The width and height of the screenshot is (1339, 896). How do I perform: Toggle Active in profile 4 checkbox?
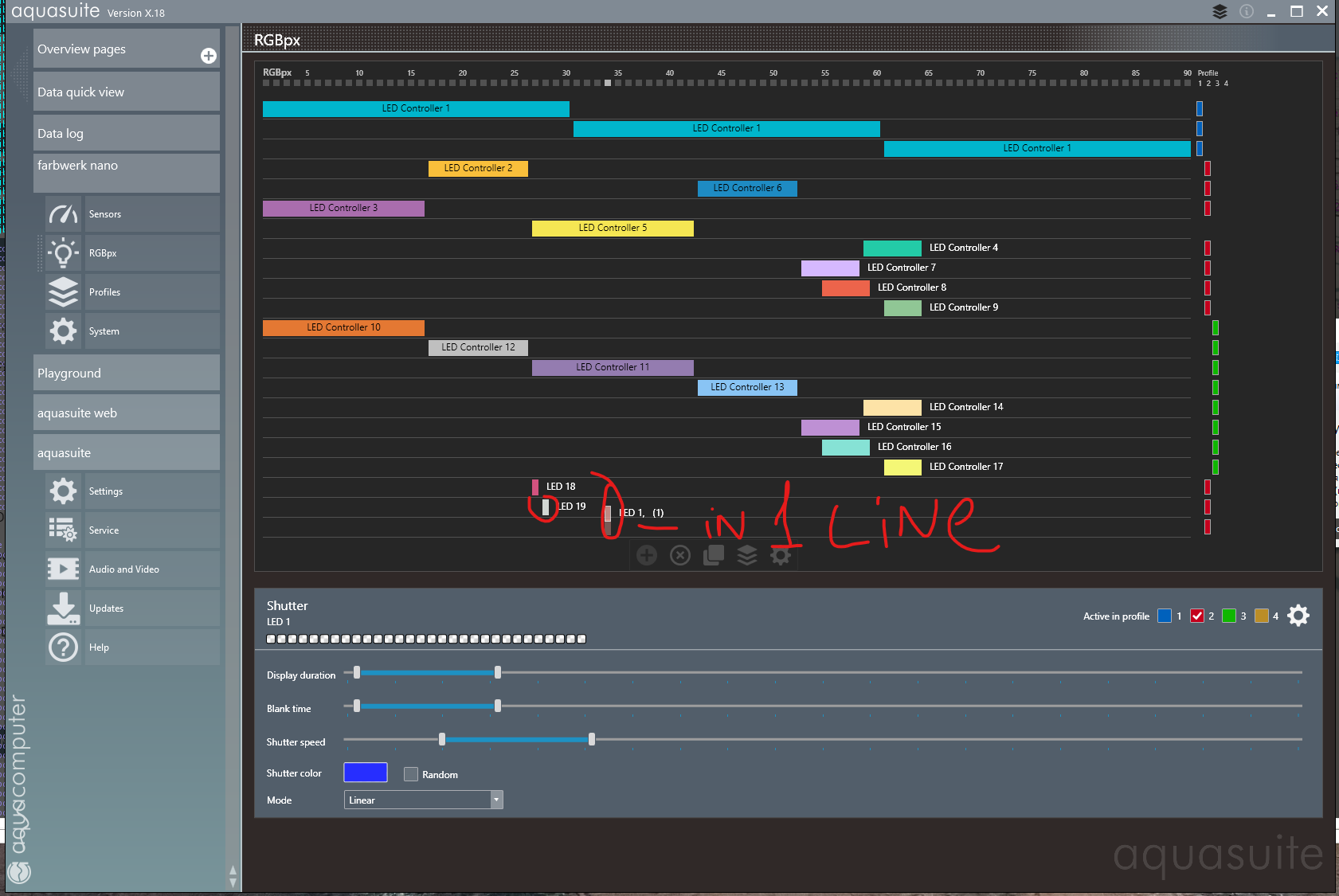click(1262, 616)
